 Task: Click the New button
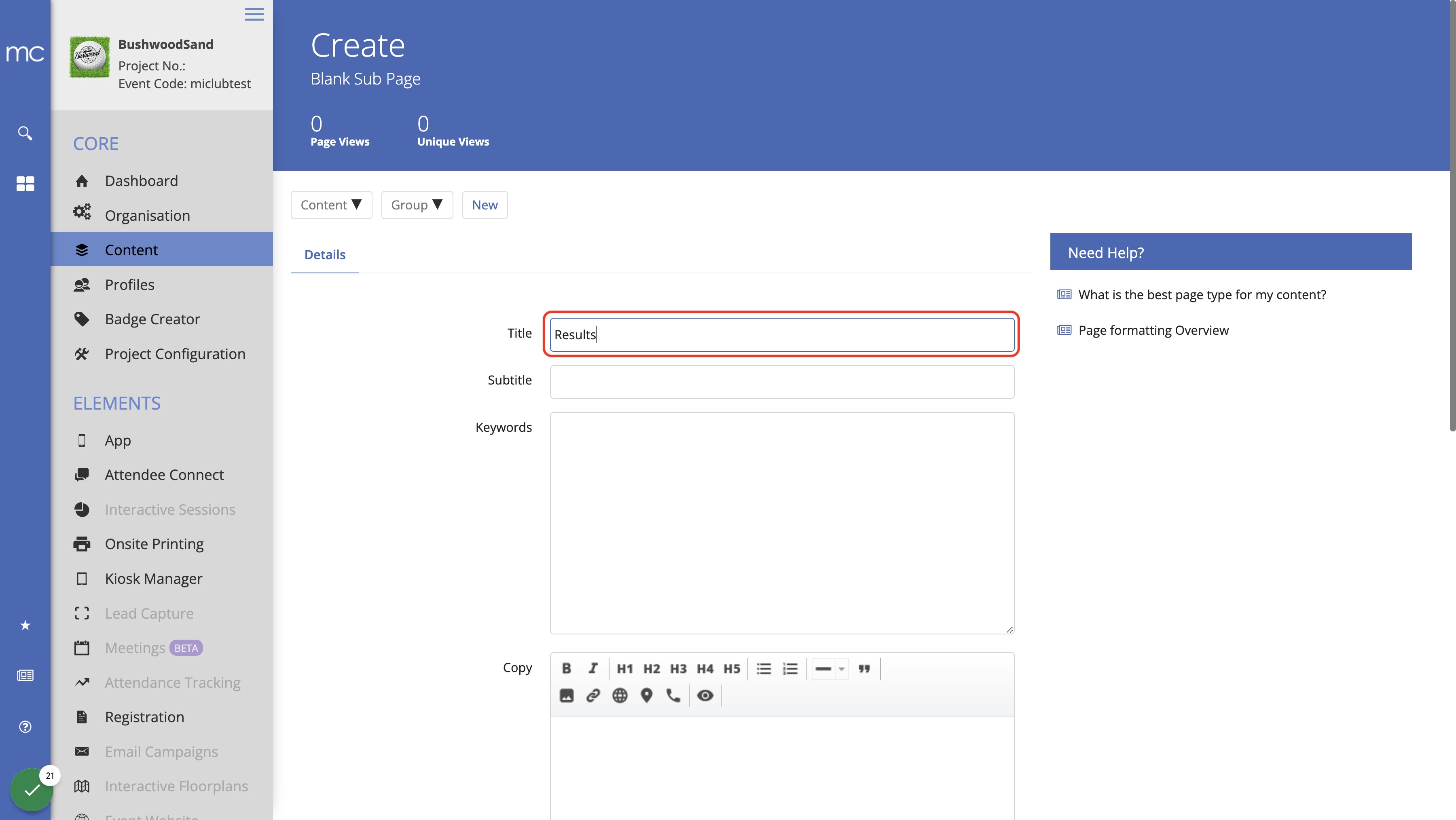coord(485,205)
